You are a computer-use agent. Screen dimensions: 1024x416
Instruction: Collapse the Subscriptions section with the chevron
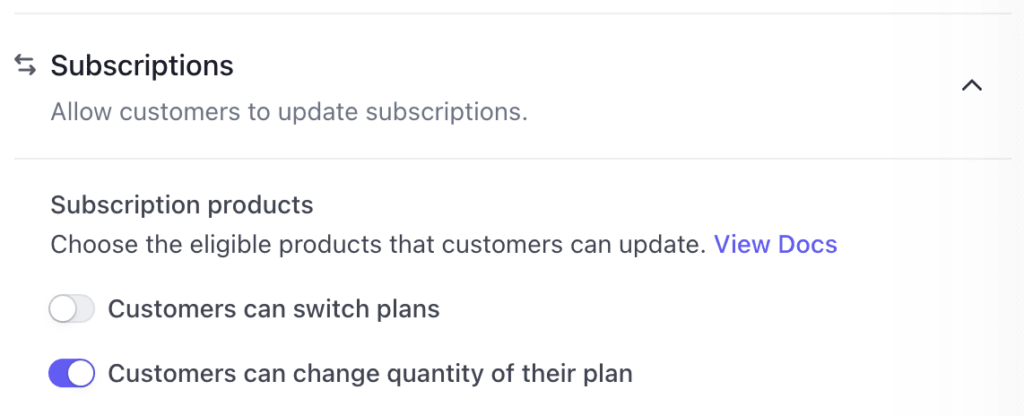point(970,86)
